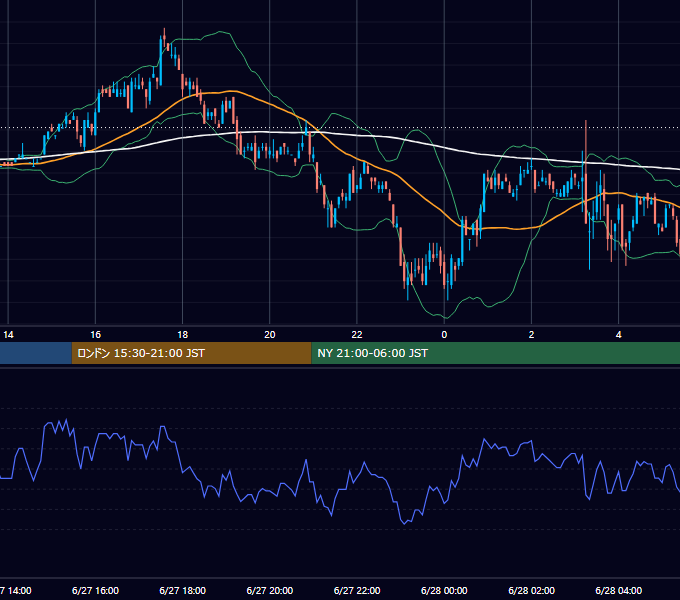Click the NY 21:00-06:00 JST session bar

pyautogui.click(x=496, y=353)
